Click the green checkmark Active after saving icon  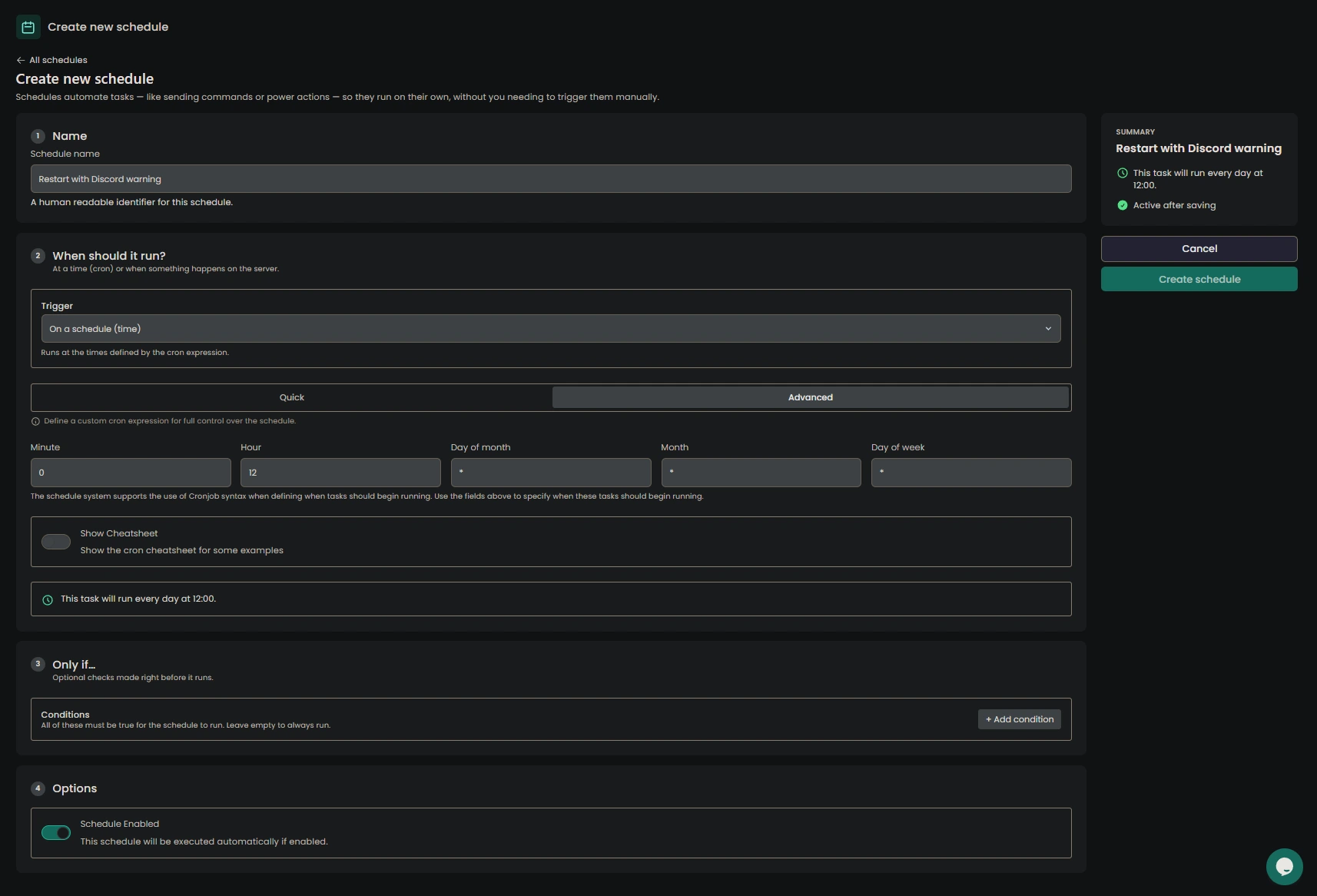click(x=1123, y=205)
